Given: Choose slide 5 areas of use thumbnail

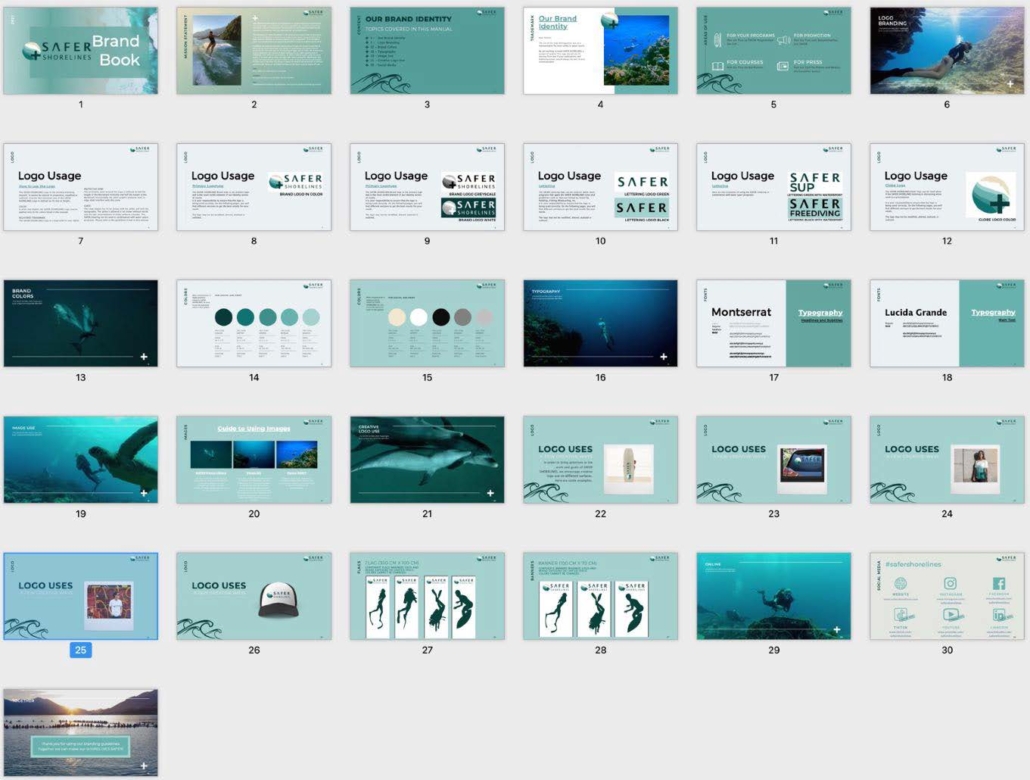Looking at the screenshot, I should click(x=774, y=51).
